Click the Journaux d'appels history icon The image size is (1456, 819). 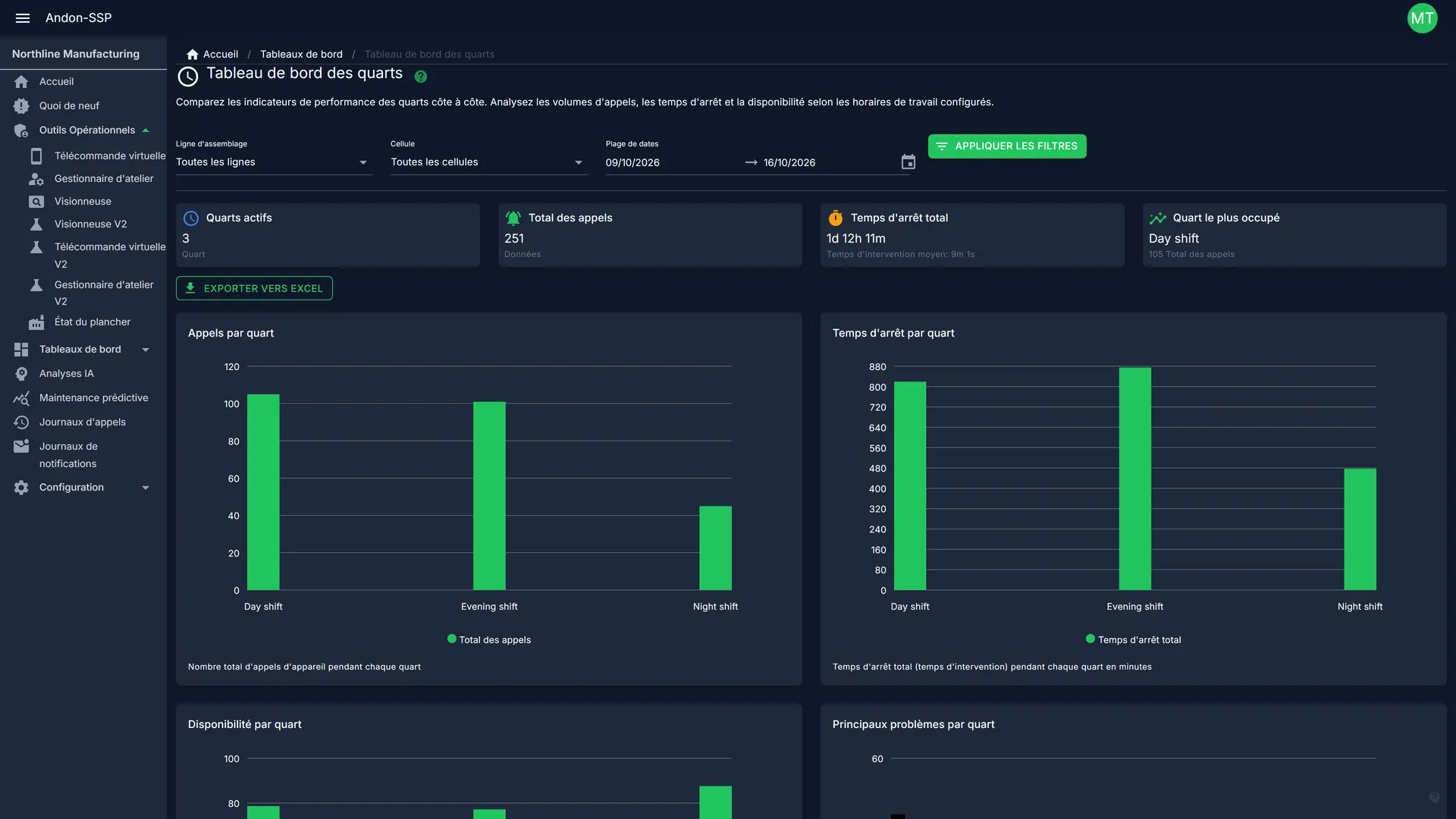point(21,422)
